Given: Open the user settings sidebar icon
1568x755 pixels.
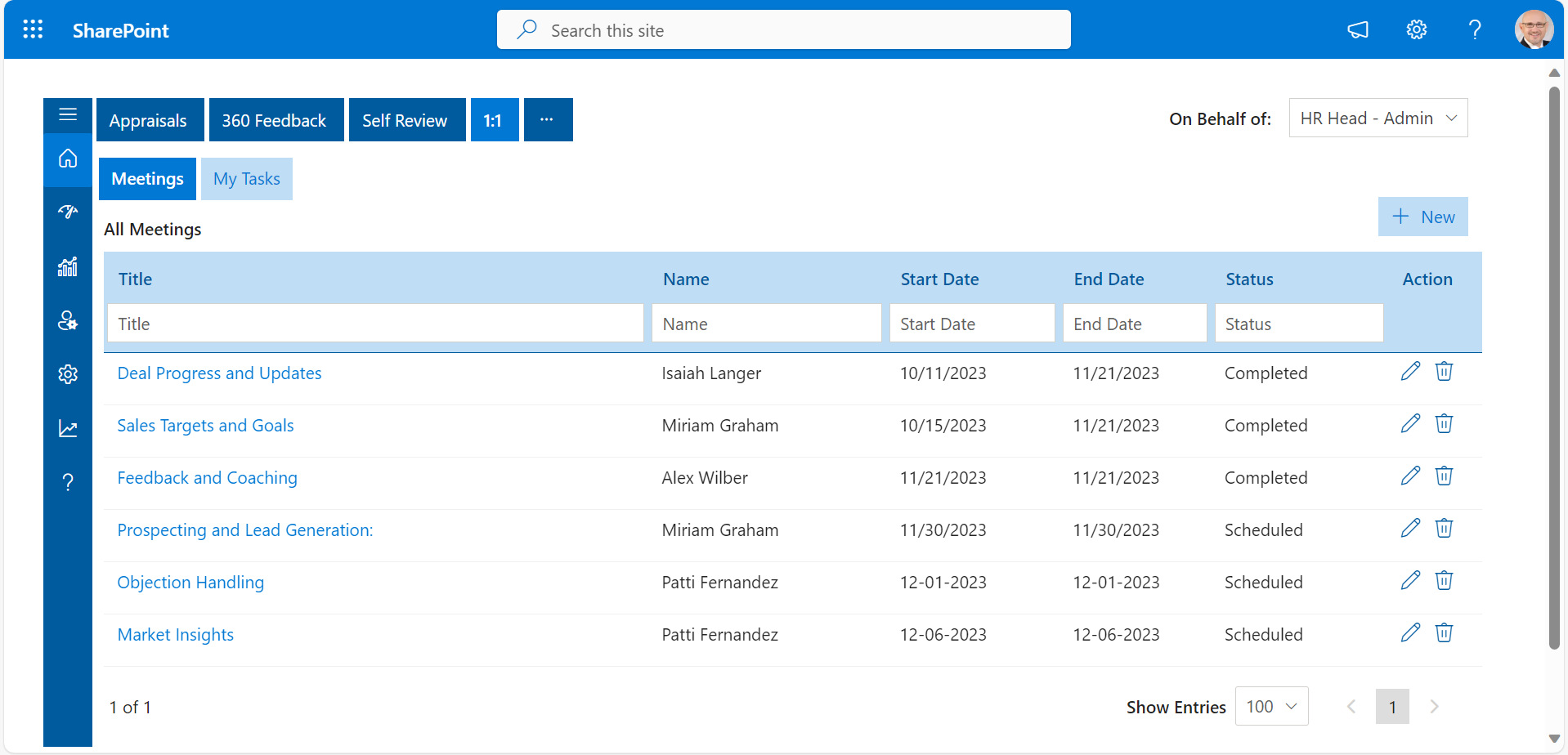Looking at the screenshot, I should (68, 320).
